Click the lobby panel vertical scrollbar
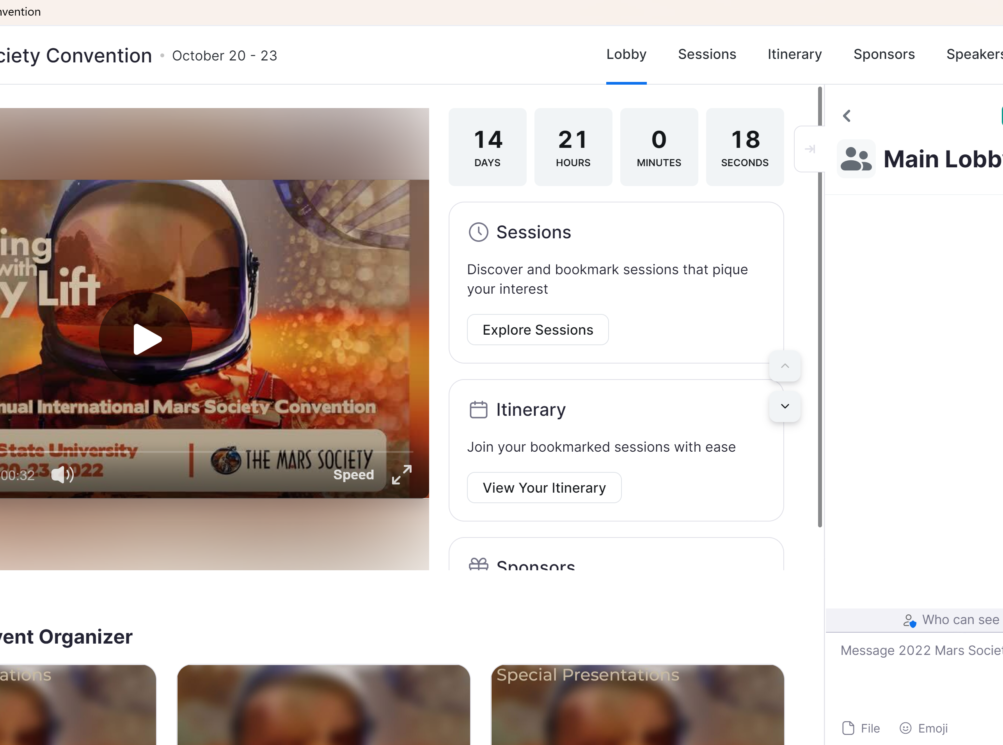 [820, 307]
